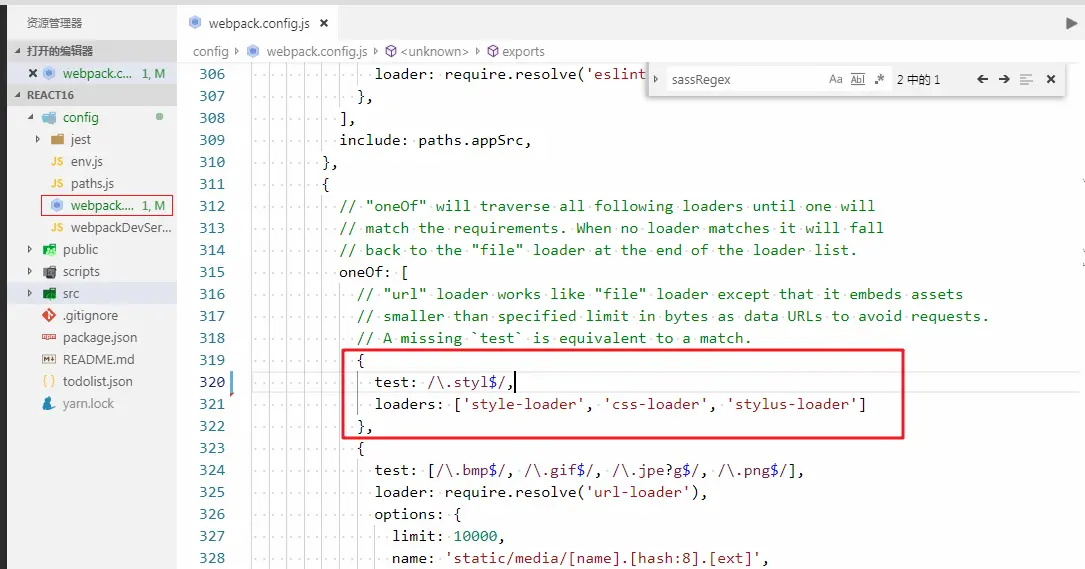Click the yarn icon beside yarn.lock
Image resolution: width=1085 pixels, height=569 pixels.
48,404
